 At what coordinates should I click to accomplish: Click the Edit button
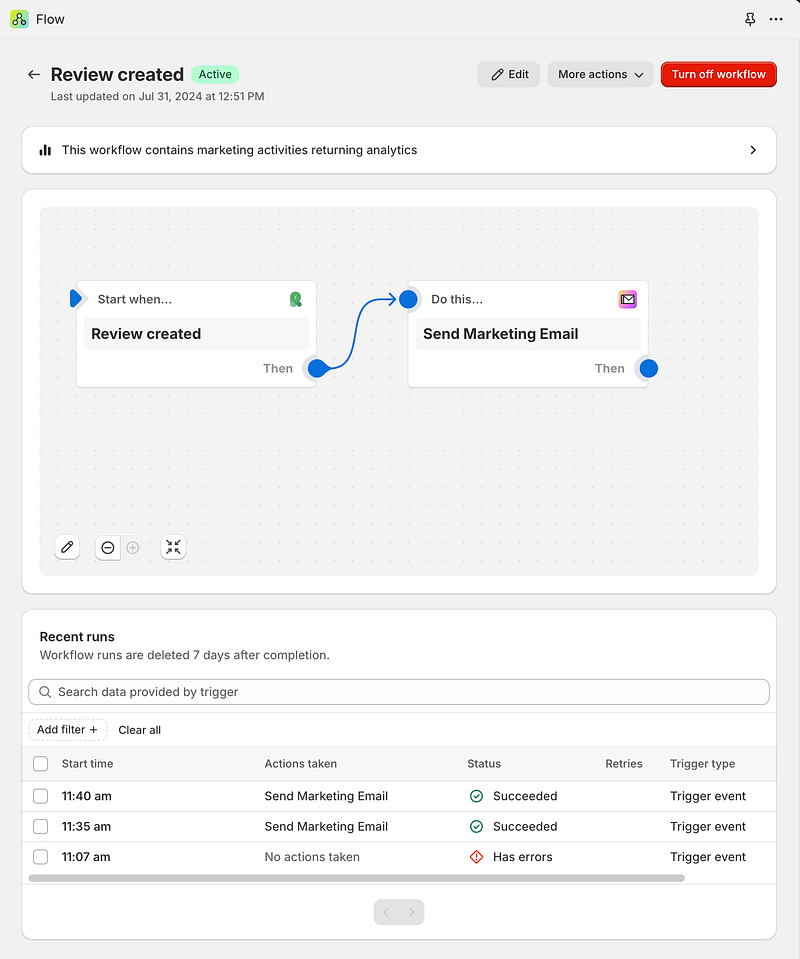pos(508,74)
